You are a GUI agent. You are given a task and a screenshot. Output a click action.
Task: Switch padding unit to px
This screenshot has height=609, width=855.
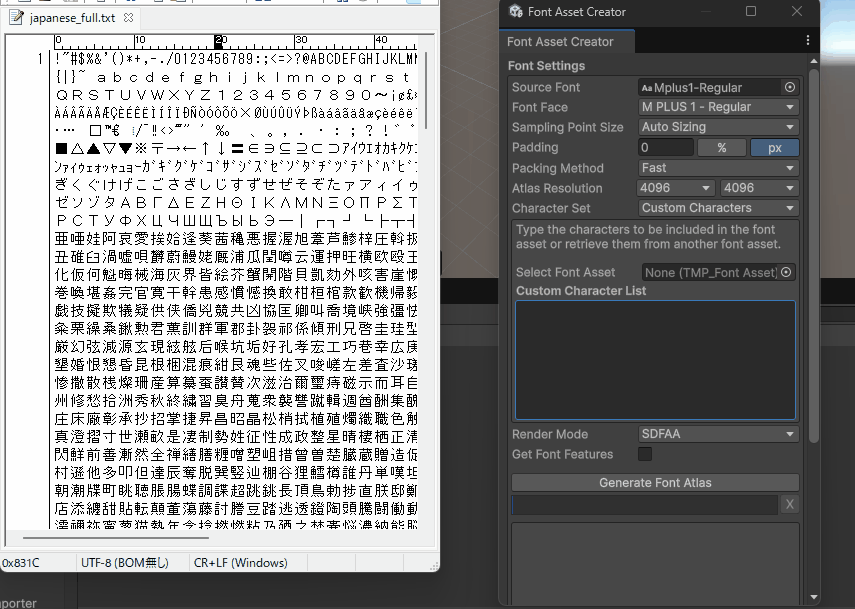pyautogui.click(x=774, y=148)
